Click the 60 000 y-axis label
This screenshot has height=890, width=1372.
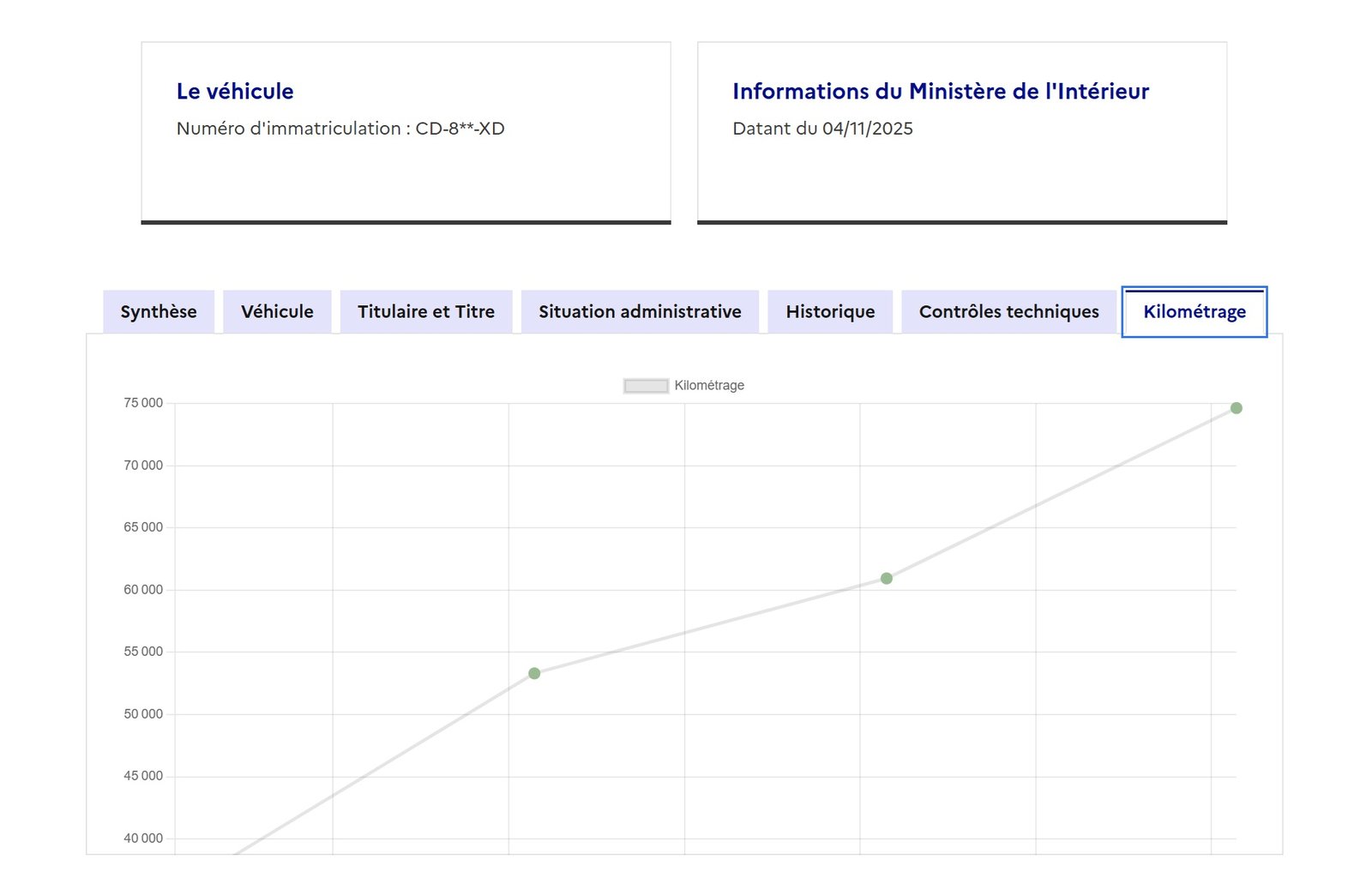(143, 590)
